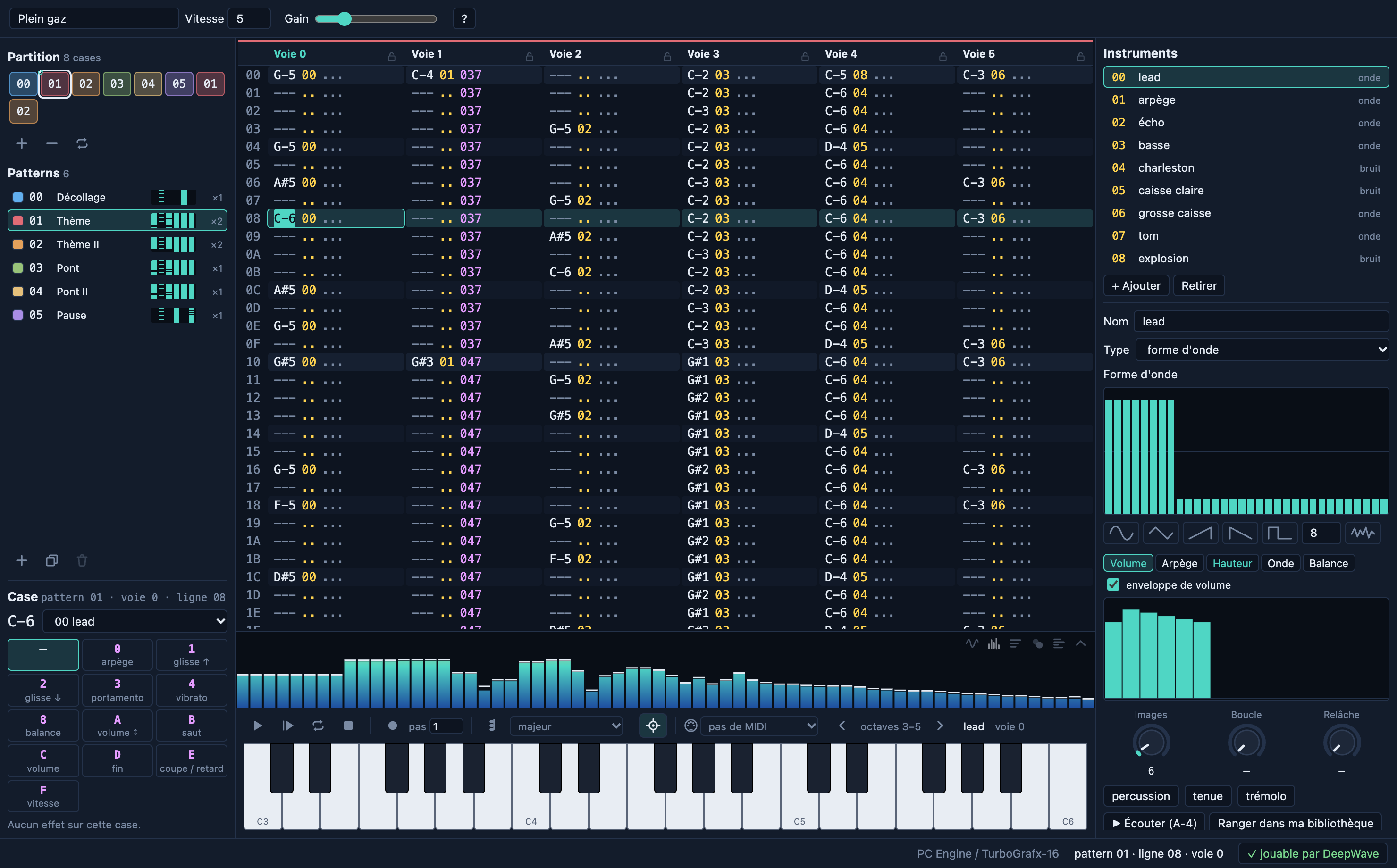Start playback with the play icon
This screenshot has height=868, width=1397.
tap(258, 726)
